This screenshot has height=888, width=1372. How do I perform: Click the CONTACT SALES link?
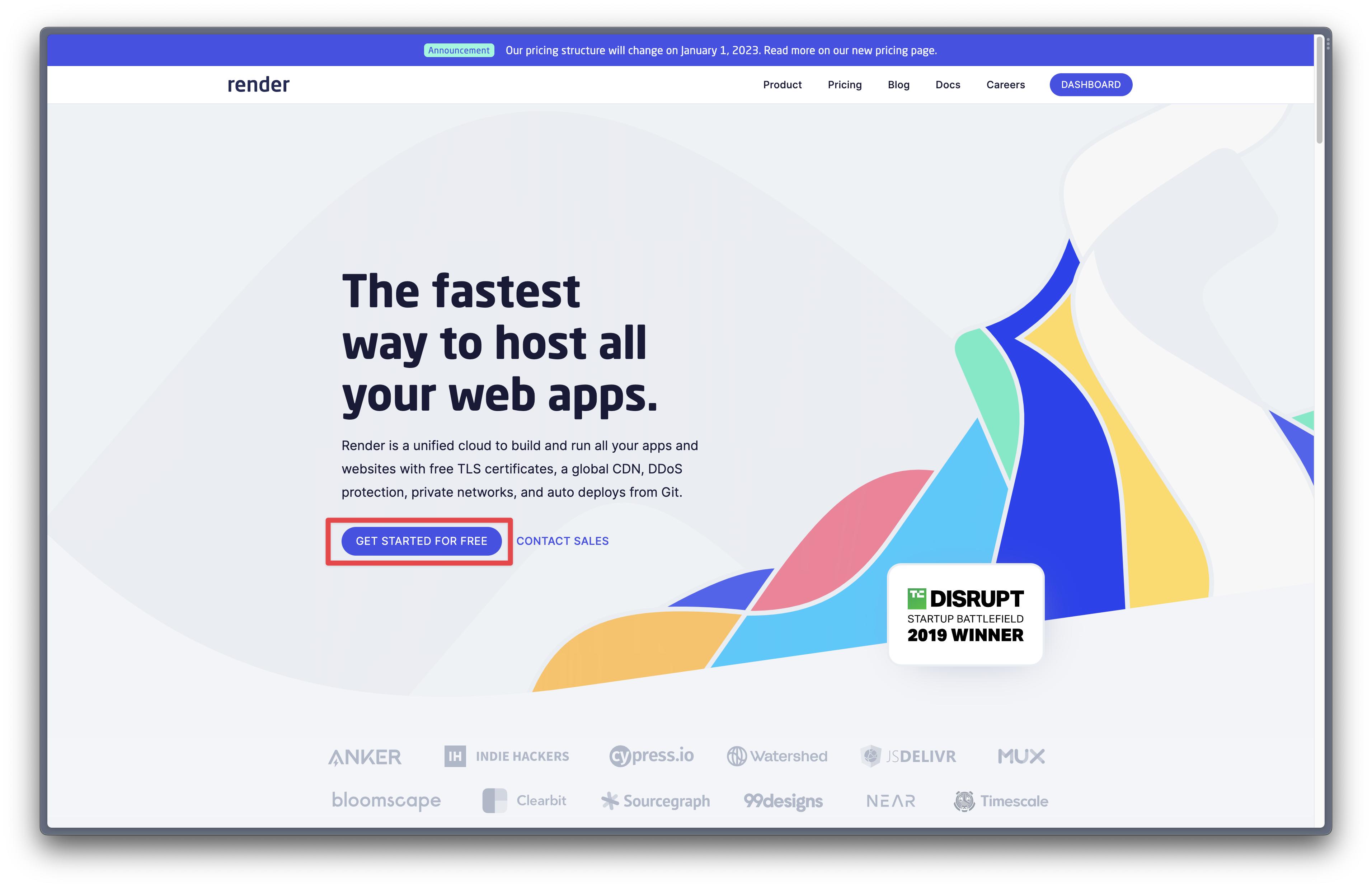(562, 540)
